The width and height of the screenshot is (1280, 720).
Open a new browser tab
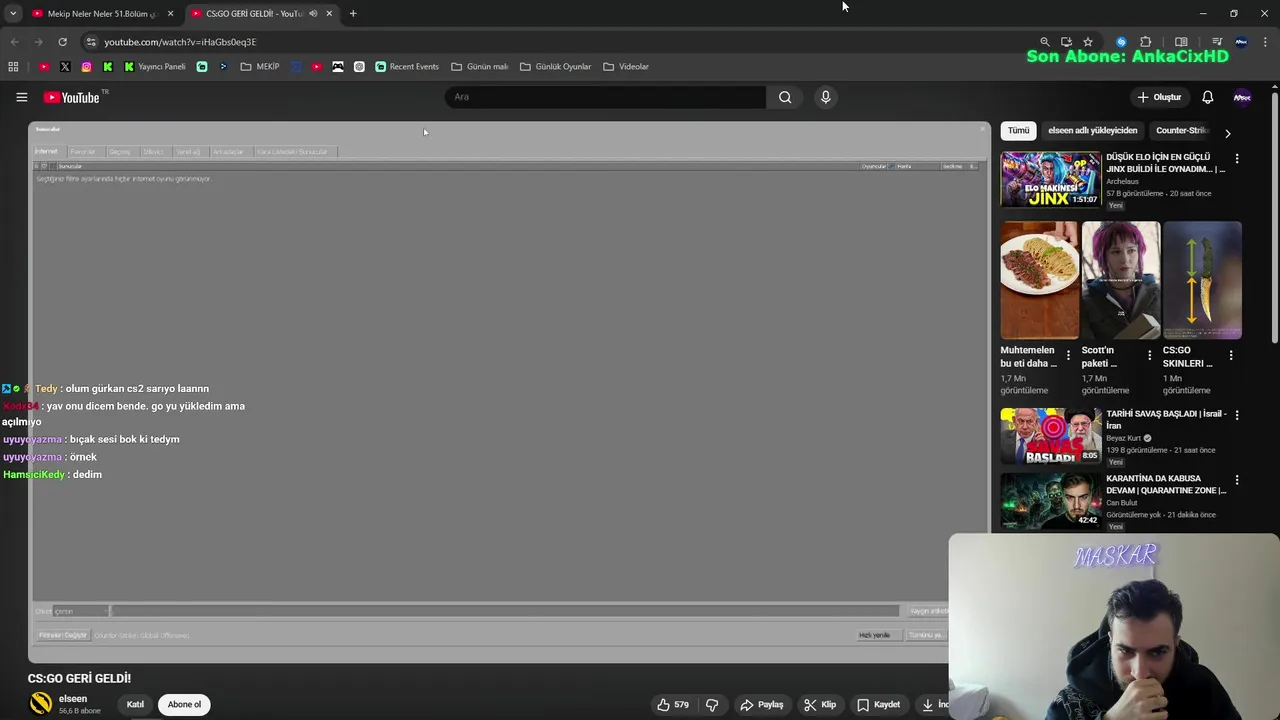[x=353, y=14]
